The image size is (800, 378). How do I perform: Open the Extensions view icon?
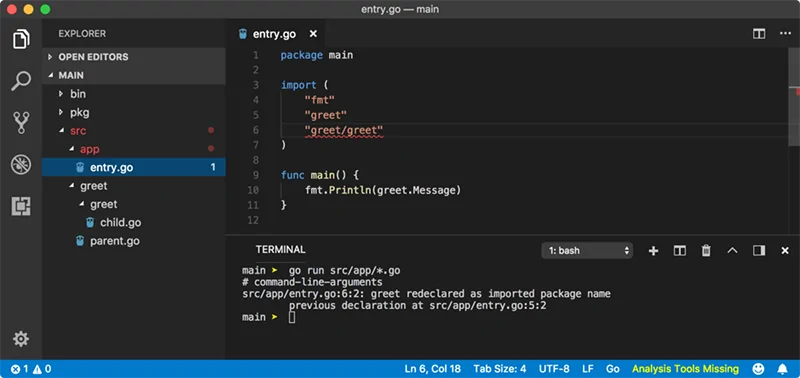(x=21, y=206)
